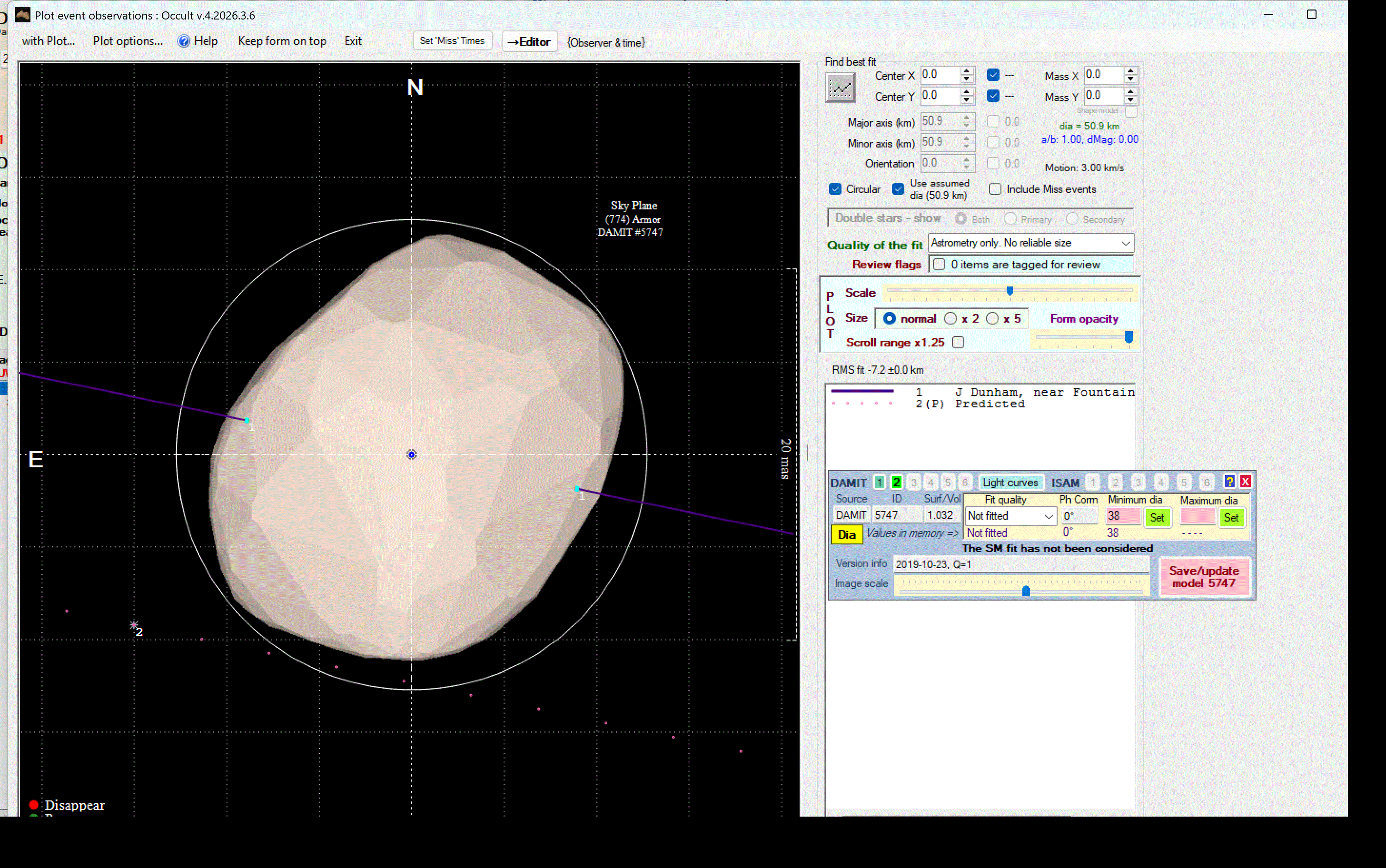Select DAMIT model number 1
1386x868 pixels.
[879, 482]
